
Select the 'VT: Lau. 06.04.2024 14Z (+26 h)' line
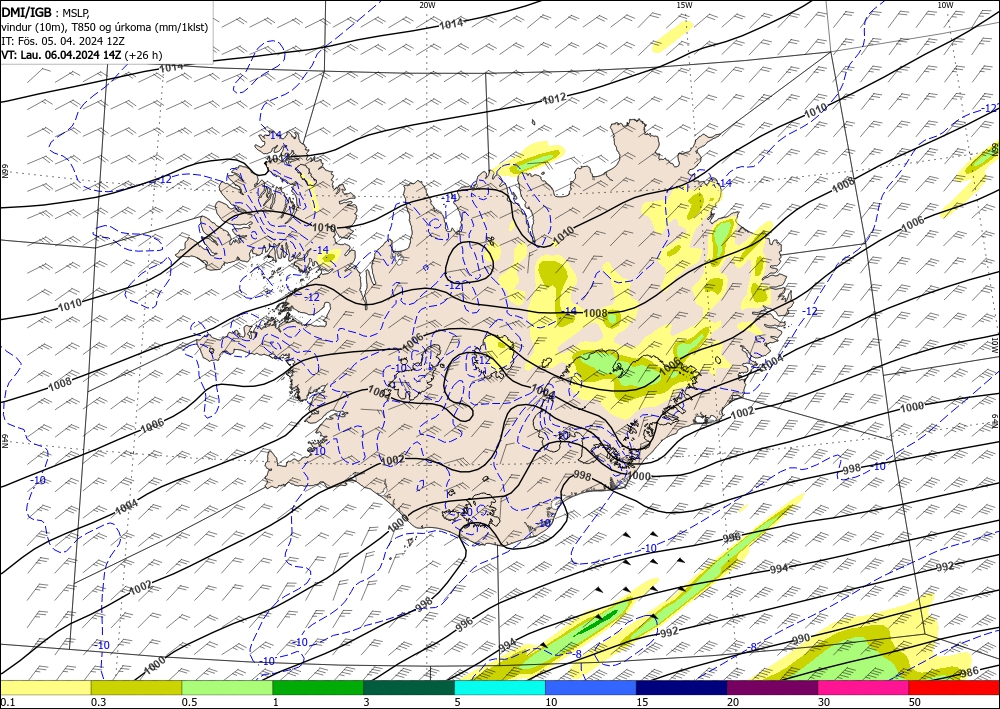(82, 55)
